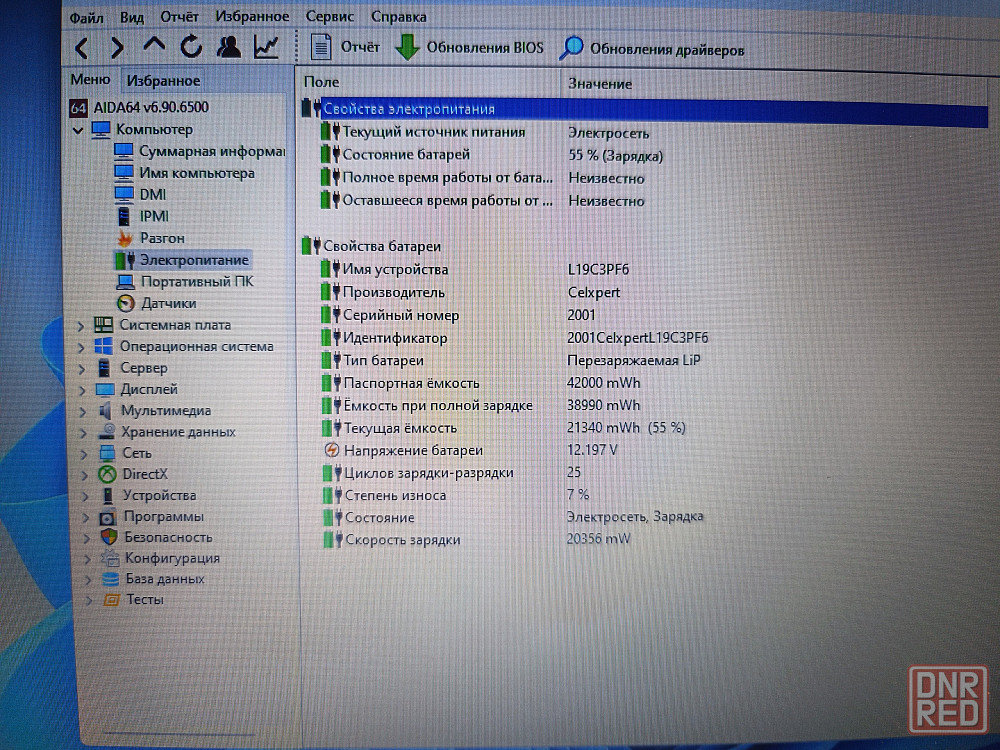1000x750 pixels.
Task: Expand the Сеть node
Action: tap(84, 454)
